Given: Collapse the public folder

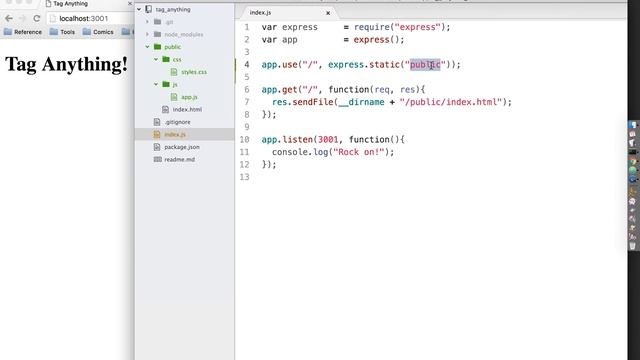Looking at the screenshot, I should 147,47.
